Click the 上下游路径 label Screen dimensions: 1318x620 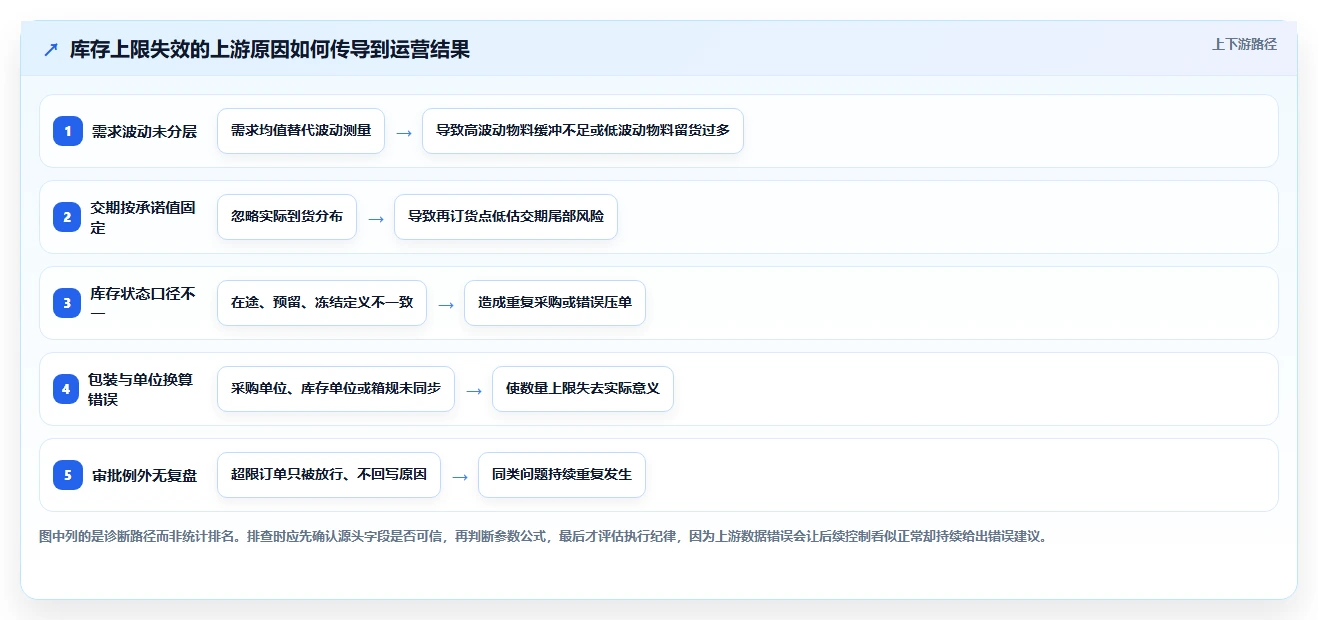(1244, 44)
